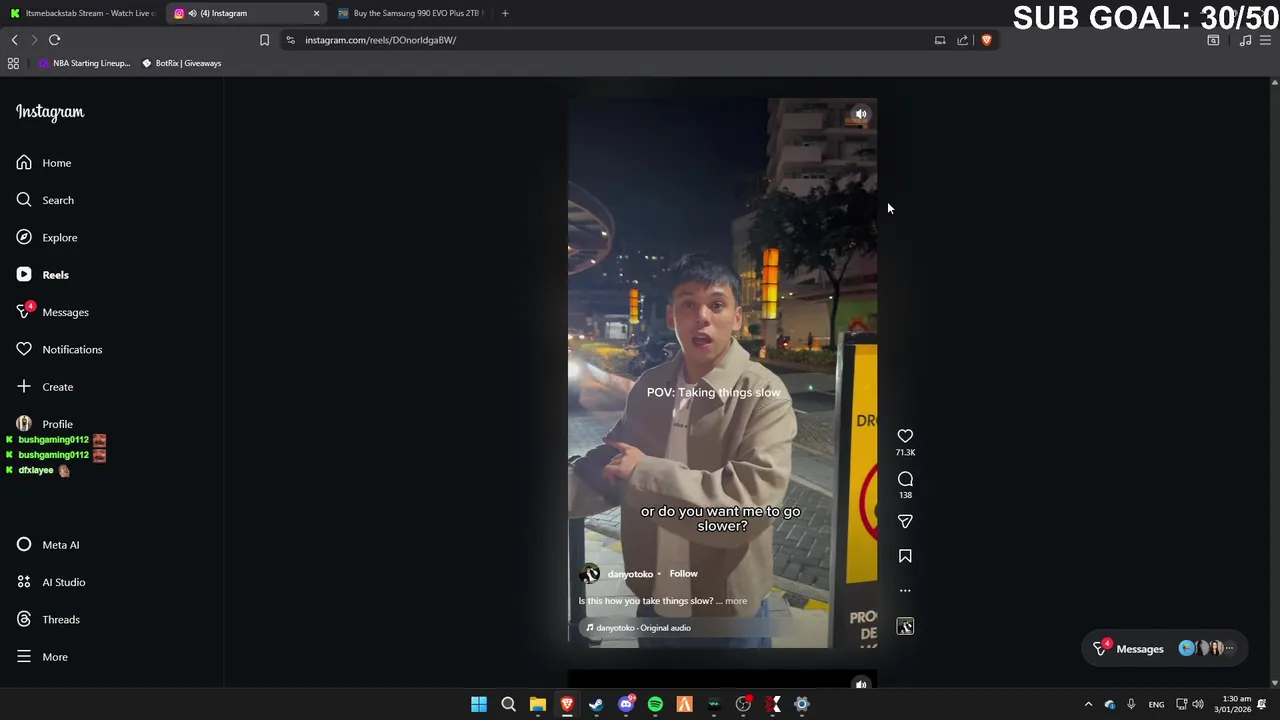This screenshot has width=1280, height=720.
Task: Open AI Studio in the sidebar
Action: click(x=51, y=582)
